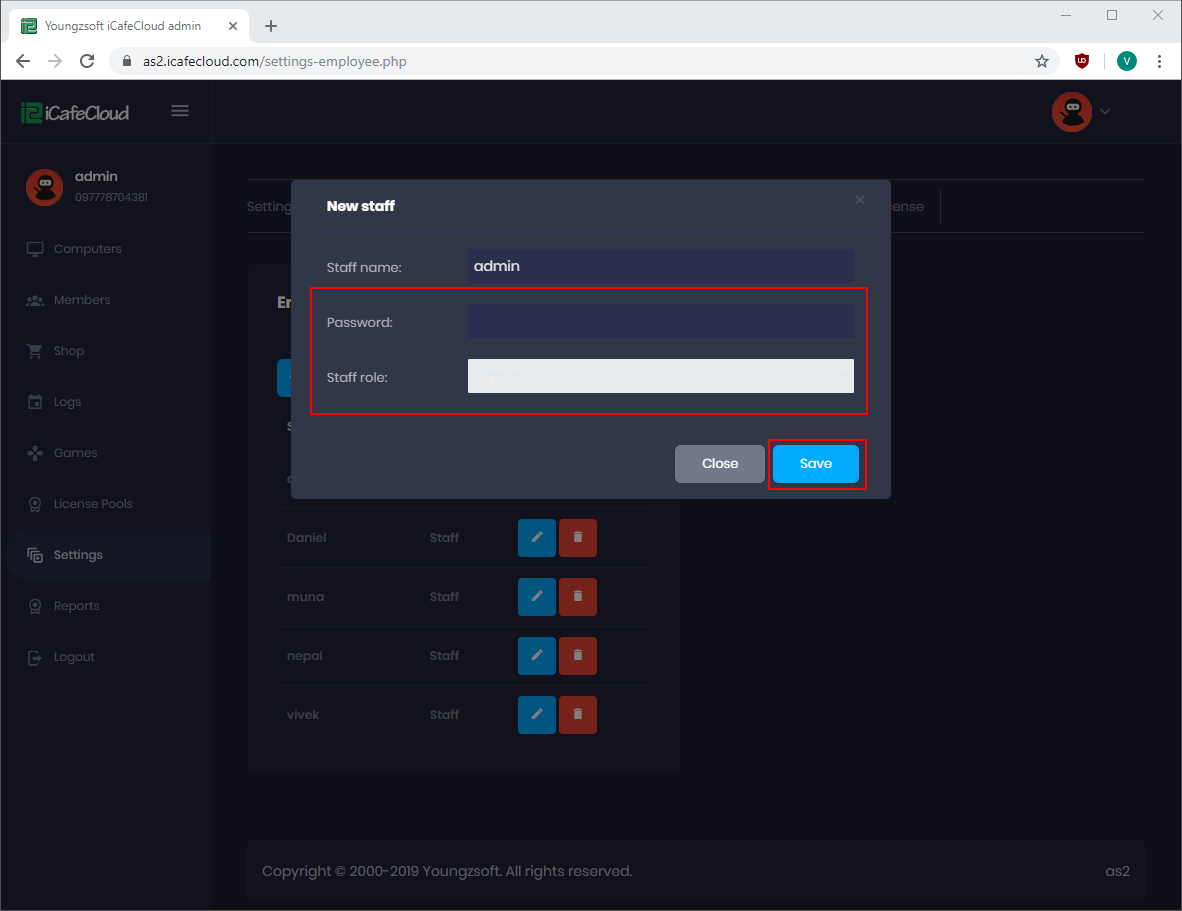
Task: Click the edit pencil icon for Daniel
Action: click(536, 538)
